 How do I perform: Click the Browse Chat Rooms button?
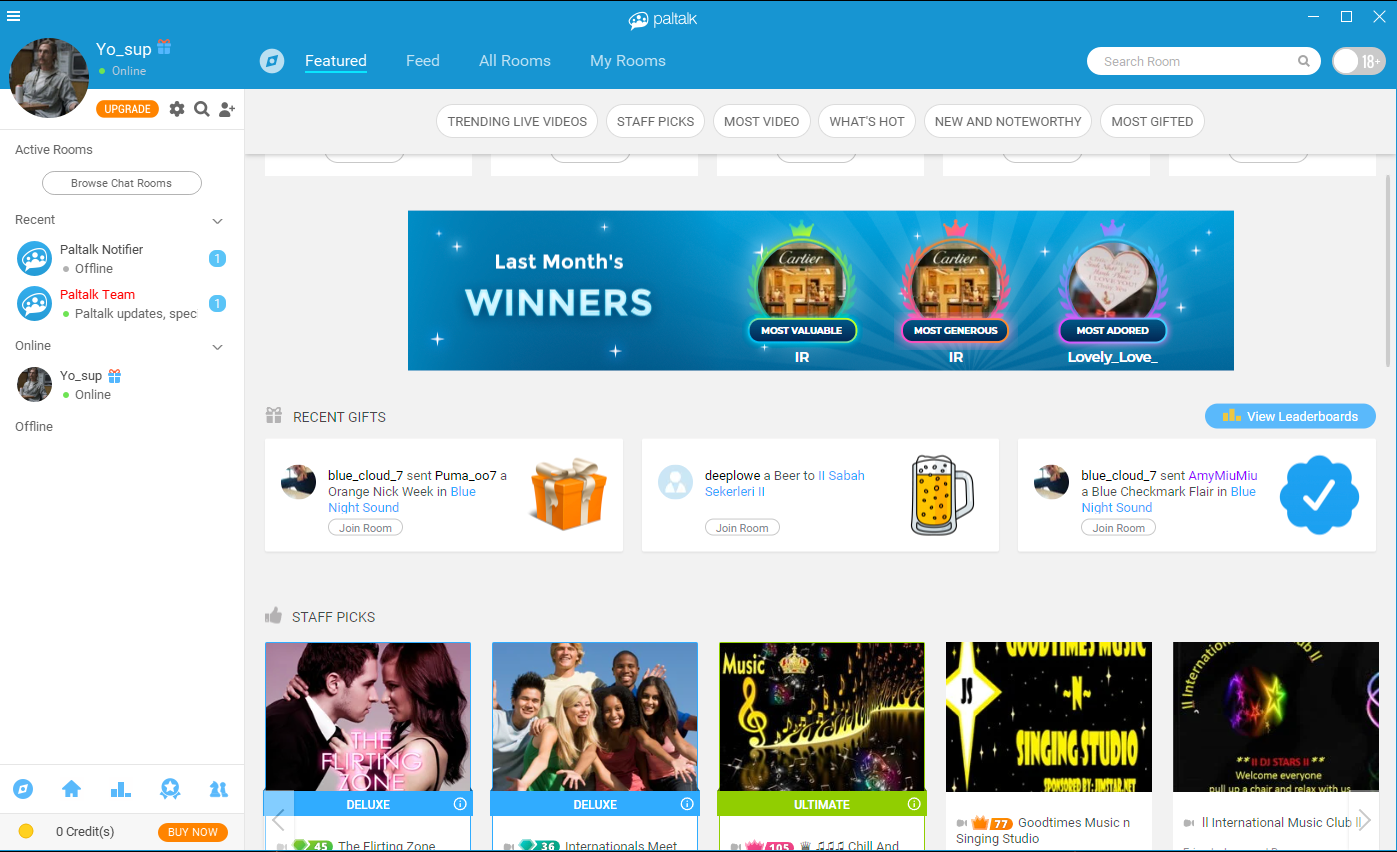pyautogui.click(x=121, y=183)
